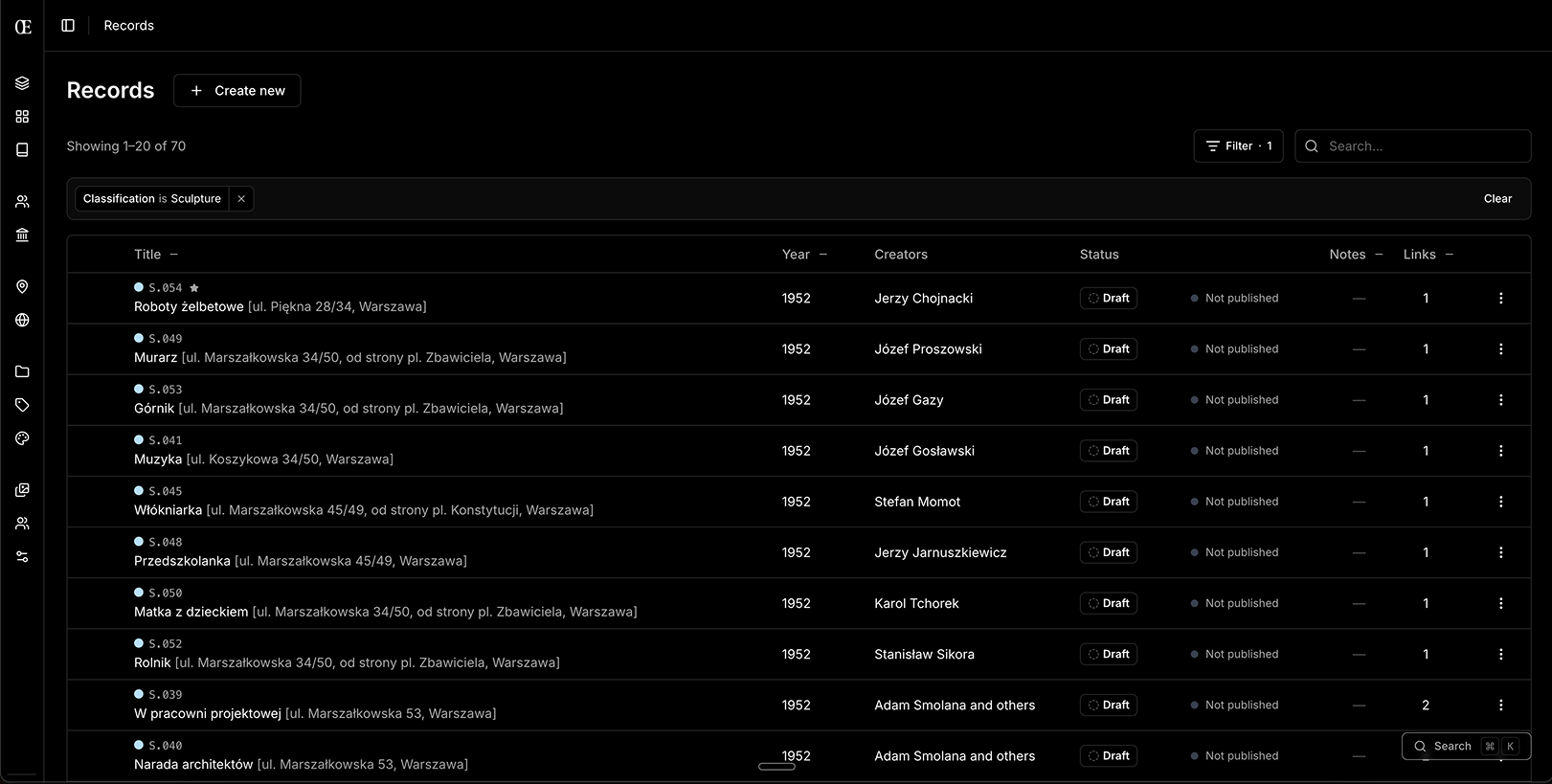Open the map pin locations icon
This screenshot has height=784, width=1552.
(x=22, y=287)
